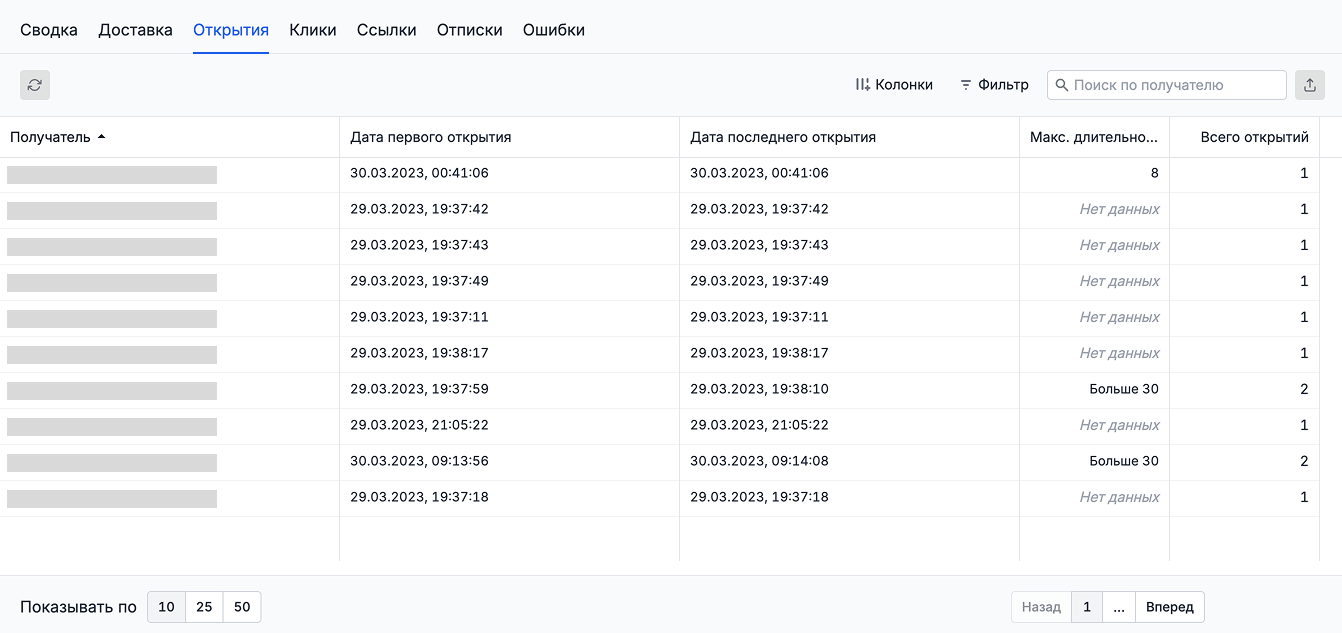Viewport: 1342px width, 633px height.
Task: Click page number 1 in pagination
Action: click(1087, 606)
